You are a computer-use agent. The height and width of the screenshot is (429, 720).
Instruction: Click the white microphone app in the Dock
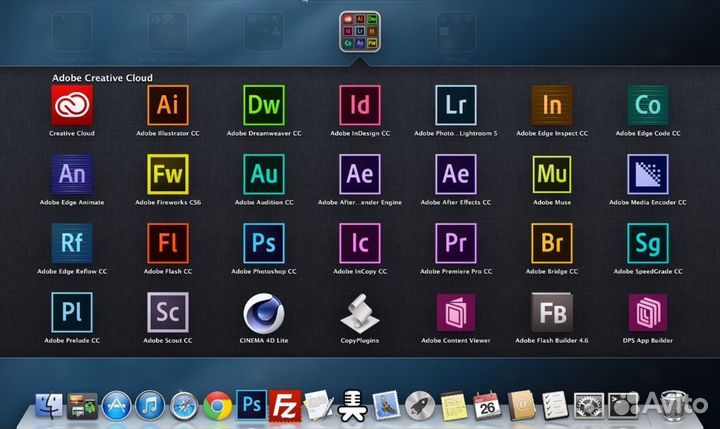(x=353, y=406)
